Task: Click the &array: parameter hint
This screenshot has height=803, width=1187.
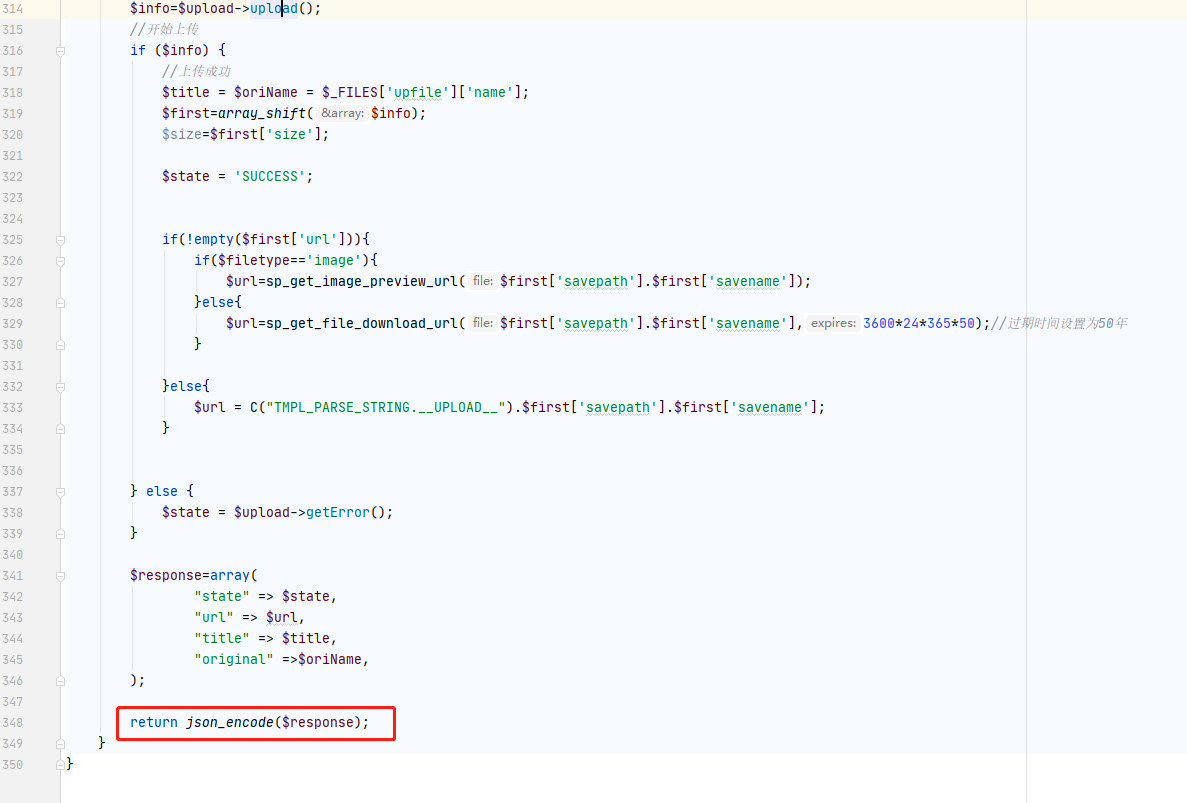Action: (342, 114)
